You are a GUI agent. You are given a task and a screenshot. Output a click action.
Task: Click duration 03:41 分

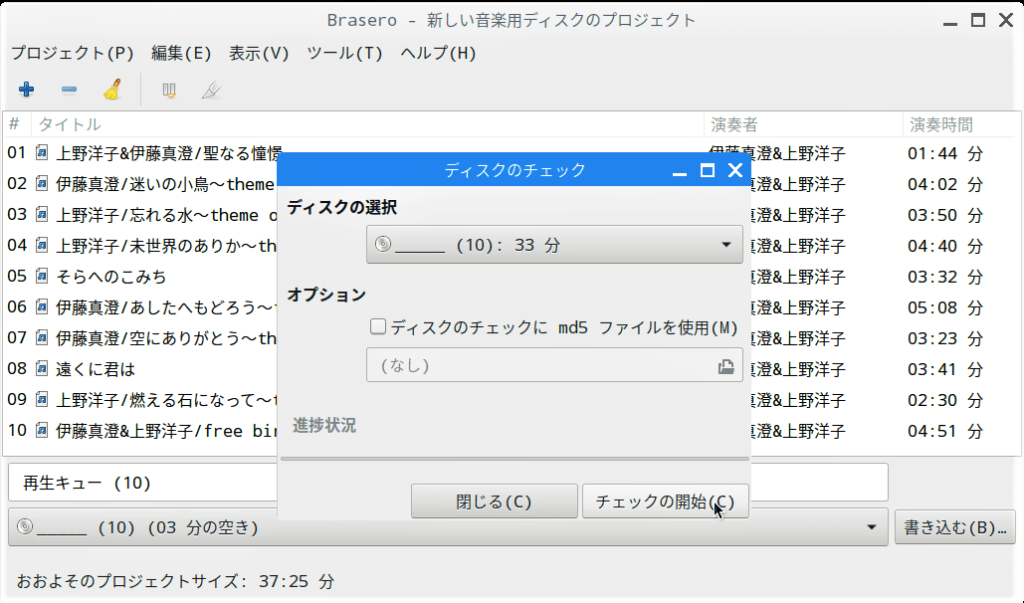[x=945, y=369]
